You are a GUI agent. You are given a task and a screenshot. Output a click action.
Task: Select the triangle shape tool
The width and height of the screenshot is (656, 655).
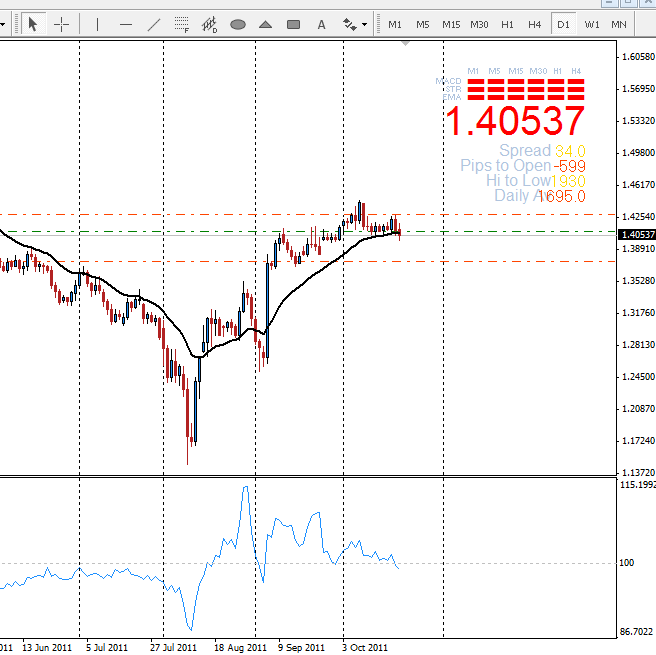point(266,24)
